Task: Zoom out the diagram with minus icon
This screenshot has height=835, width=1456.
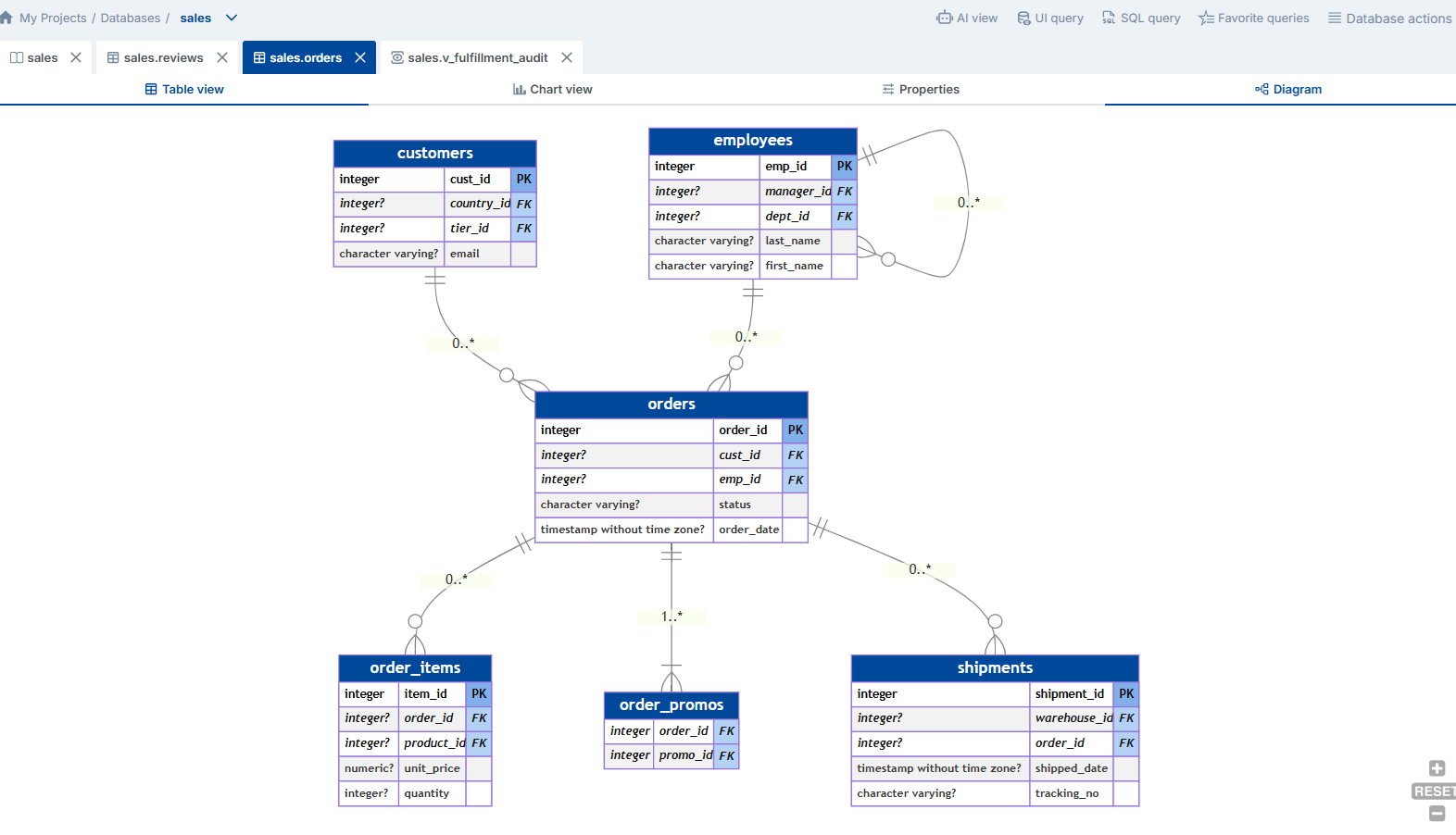Action: pos(1437,814)
